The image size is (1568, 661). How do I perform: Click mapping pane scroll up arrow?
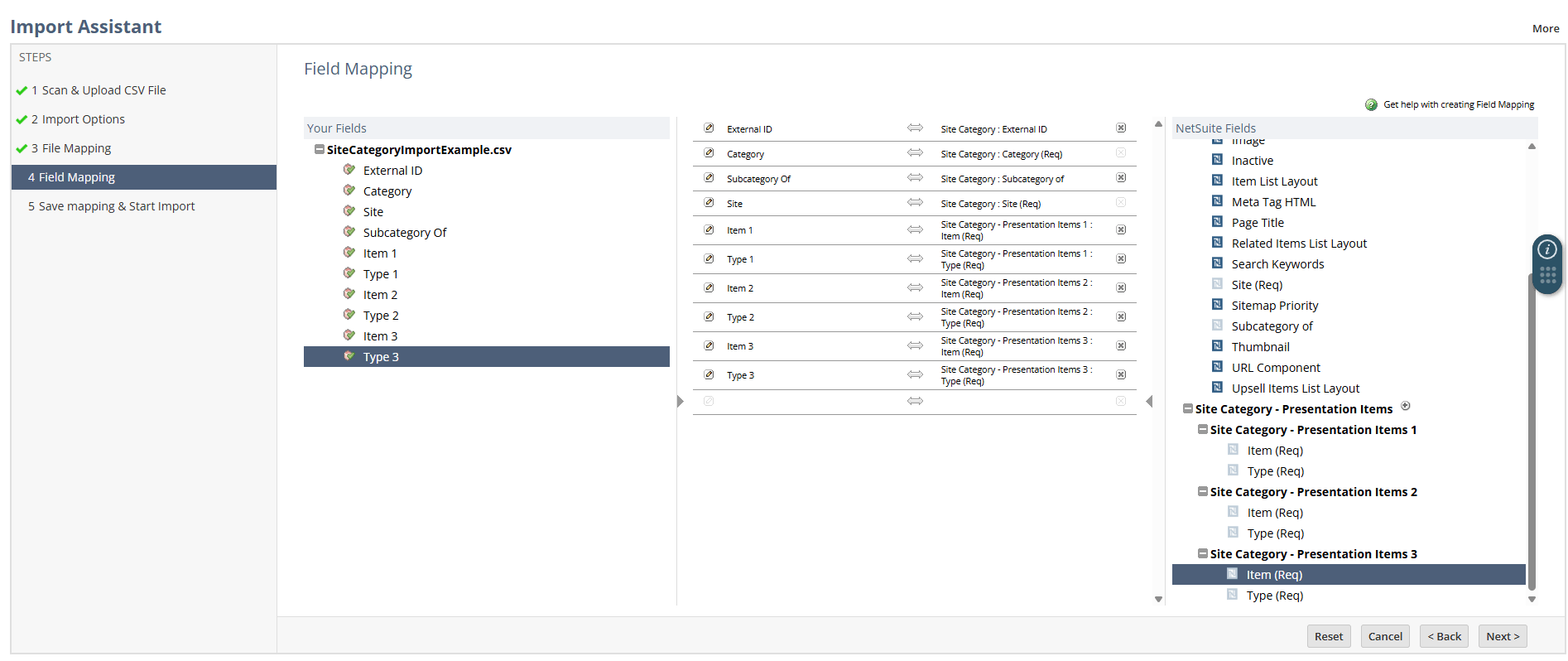[x=1158, y=124]
